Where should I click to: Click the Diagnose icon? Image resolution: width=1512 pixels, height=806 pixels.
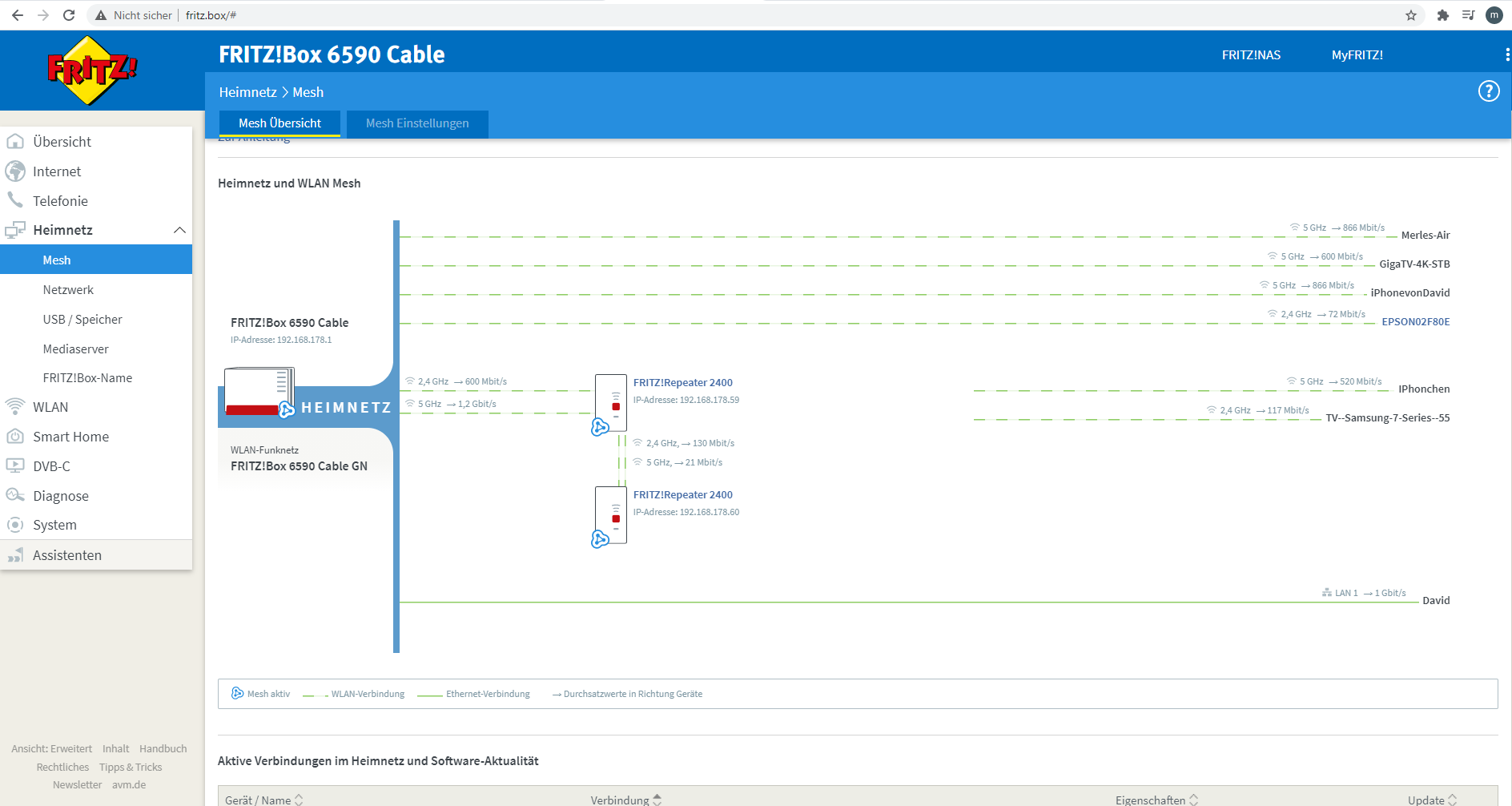pyautogui.click(x=15, y=495)
